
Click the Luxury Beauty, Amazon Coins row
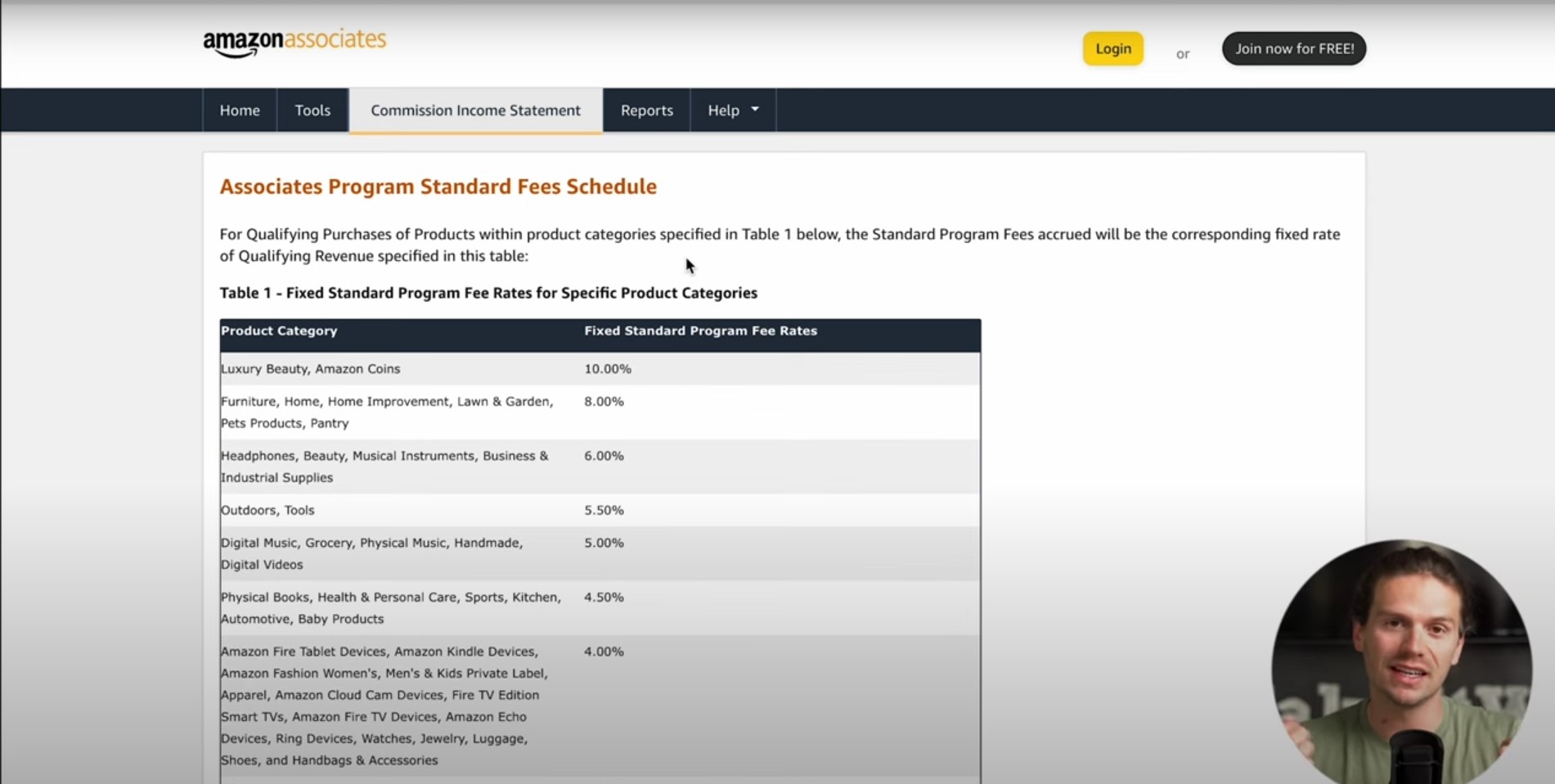(x=600, y=369)
